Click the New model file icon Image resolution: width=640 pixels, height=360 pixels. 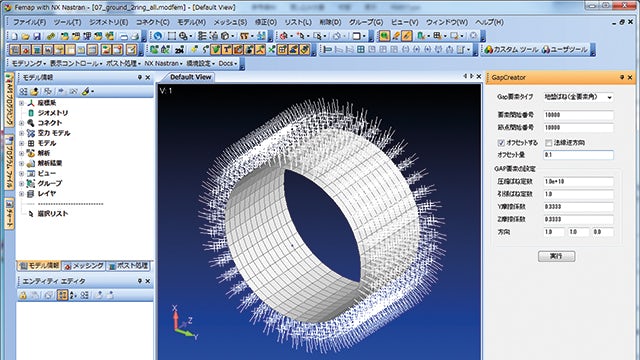pyautogui.click(x=14, y=36)
